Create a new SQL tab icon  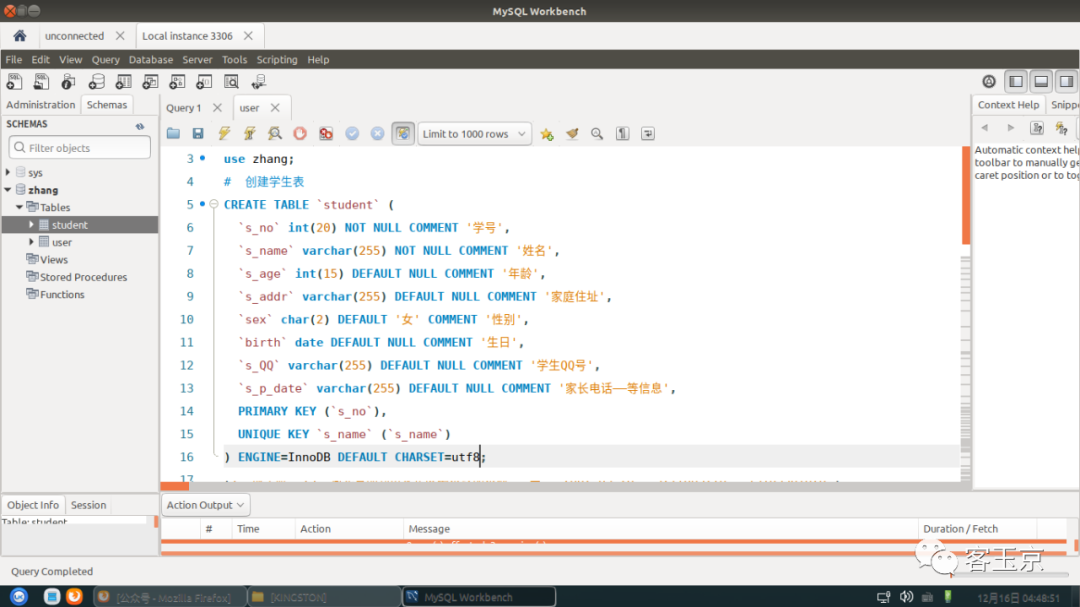coord(14,82)
